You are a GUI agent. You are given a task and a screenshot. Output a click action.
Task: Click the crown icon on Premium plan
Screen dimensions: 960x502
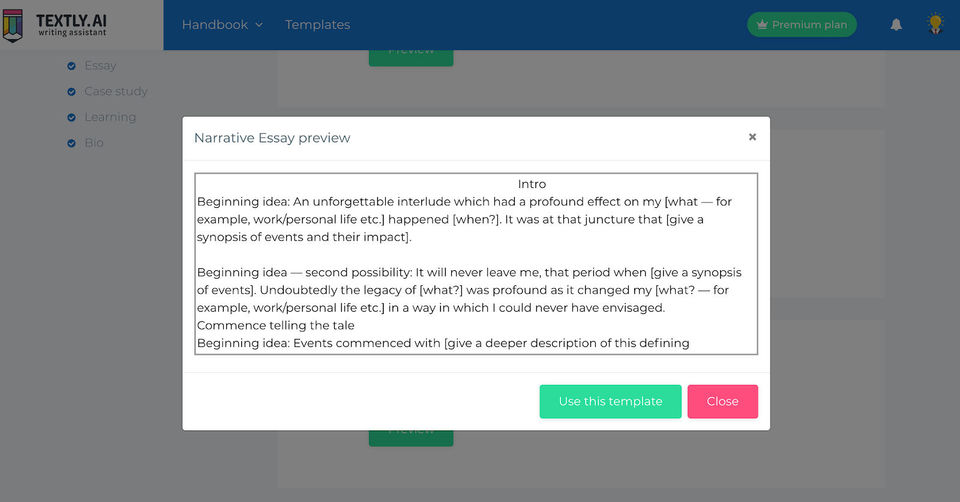point(761,25)
